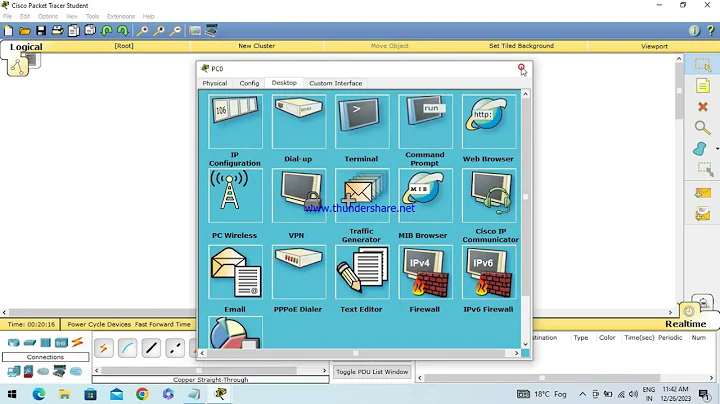The image size is (720, 404).
Task: Open the Options menu
Action: click(48, 16)
